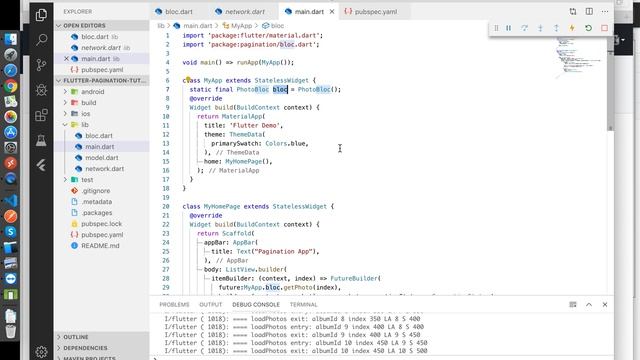The image size is (640, 360).
Task: Click Step Over in debug toolbar
Action: pos(524,28)
